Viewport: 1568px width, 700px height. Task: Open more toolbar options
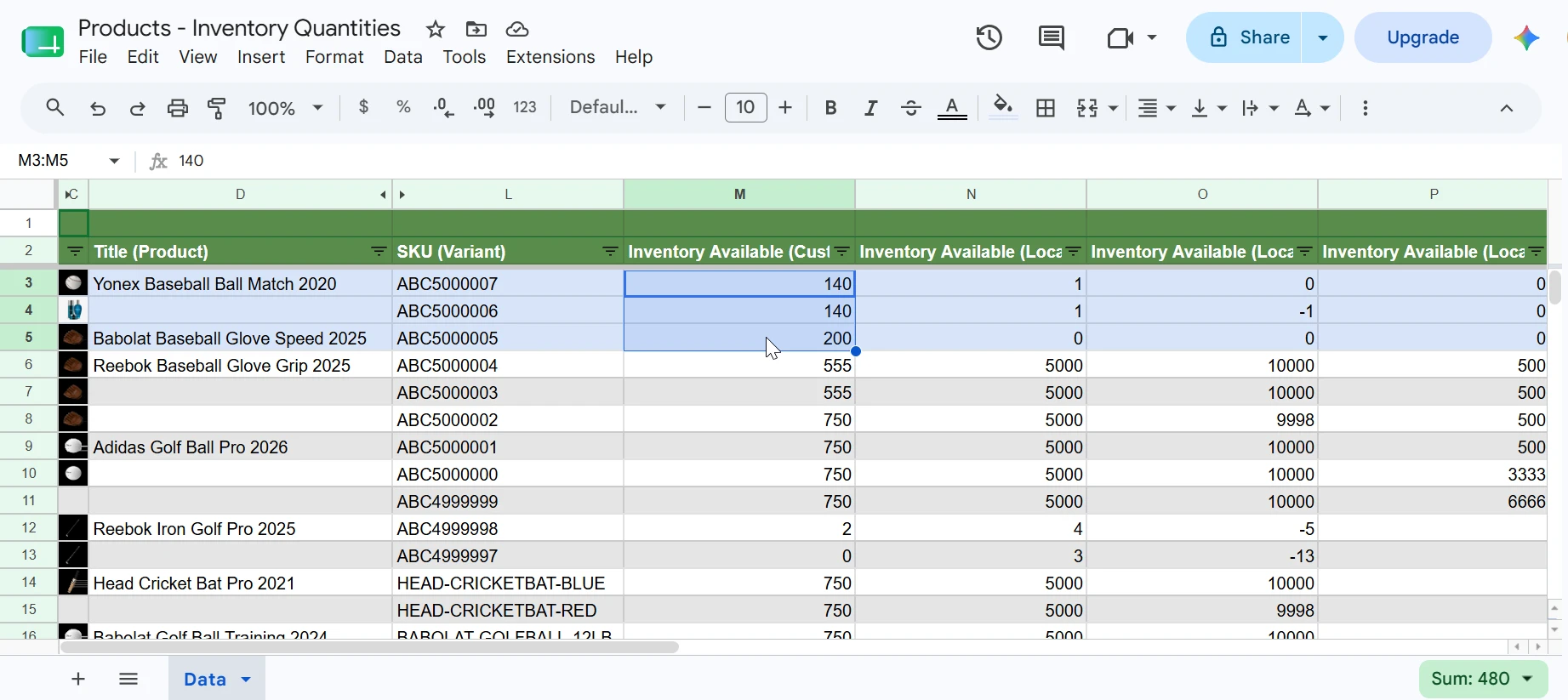[1365, 108]
